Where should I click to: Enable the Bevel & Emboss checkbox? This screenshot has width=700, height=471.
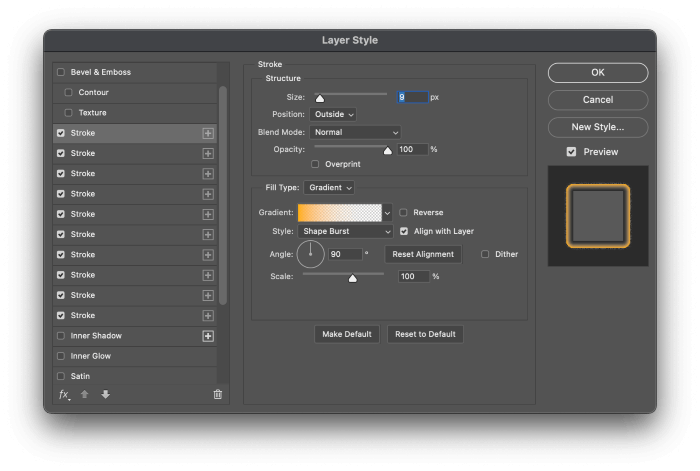coord(61,72)
